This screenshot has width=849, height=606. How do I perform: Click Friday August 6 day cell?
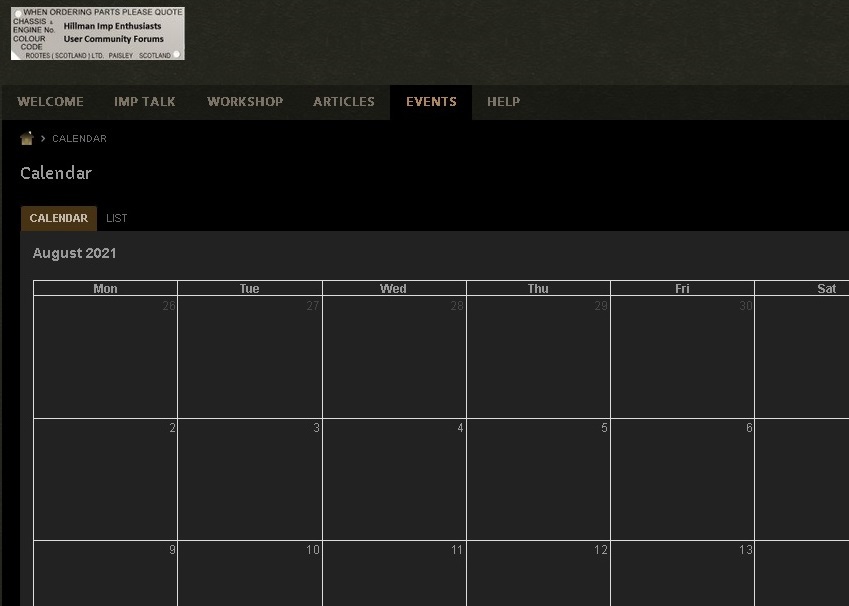point(682,479)
